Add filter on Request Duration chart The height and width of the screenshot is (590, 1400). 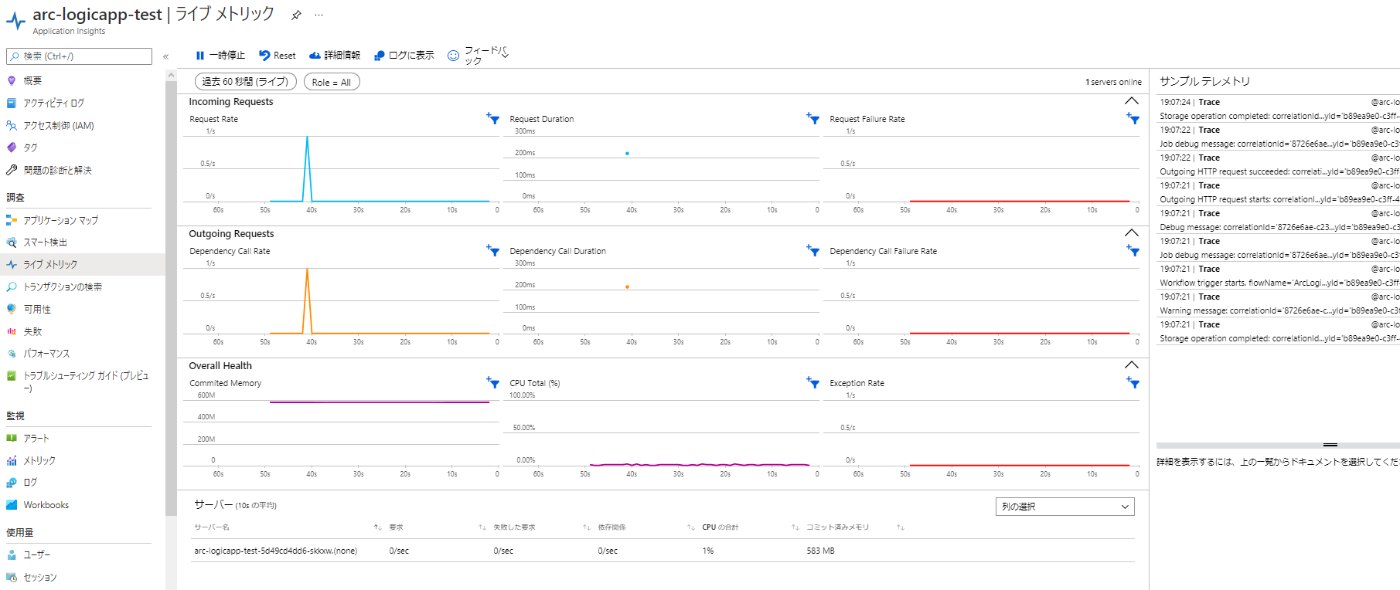[812, 118]
